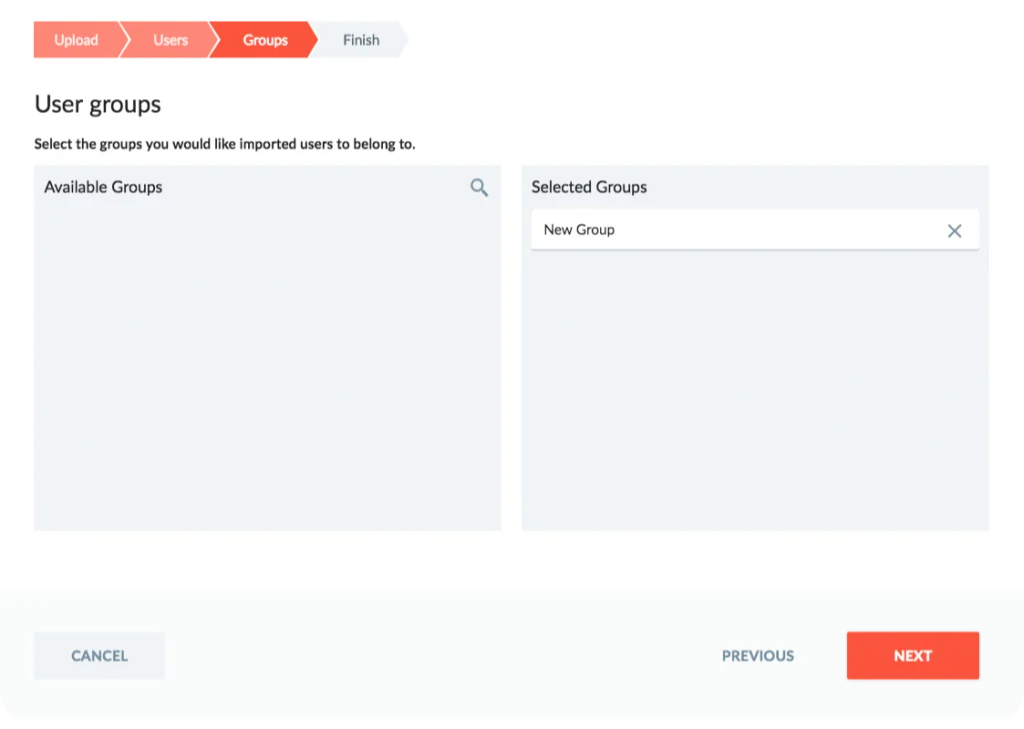Click the group selection instruction text
Viewport: 1024px width, 729px height.
click(225, 144)
